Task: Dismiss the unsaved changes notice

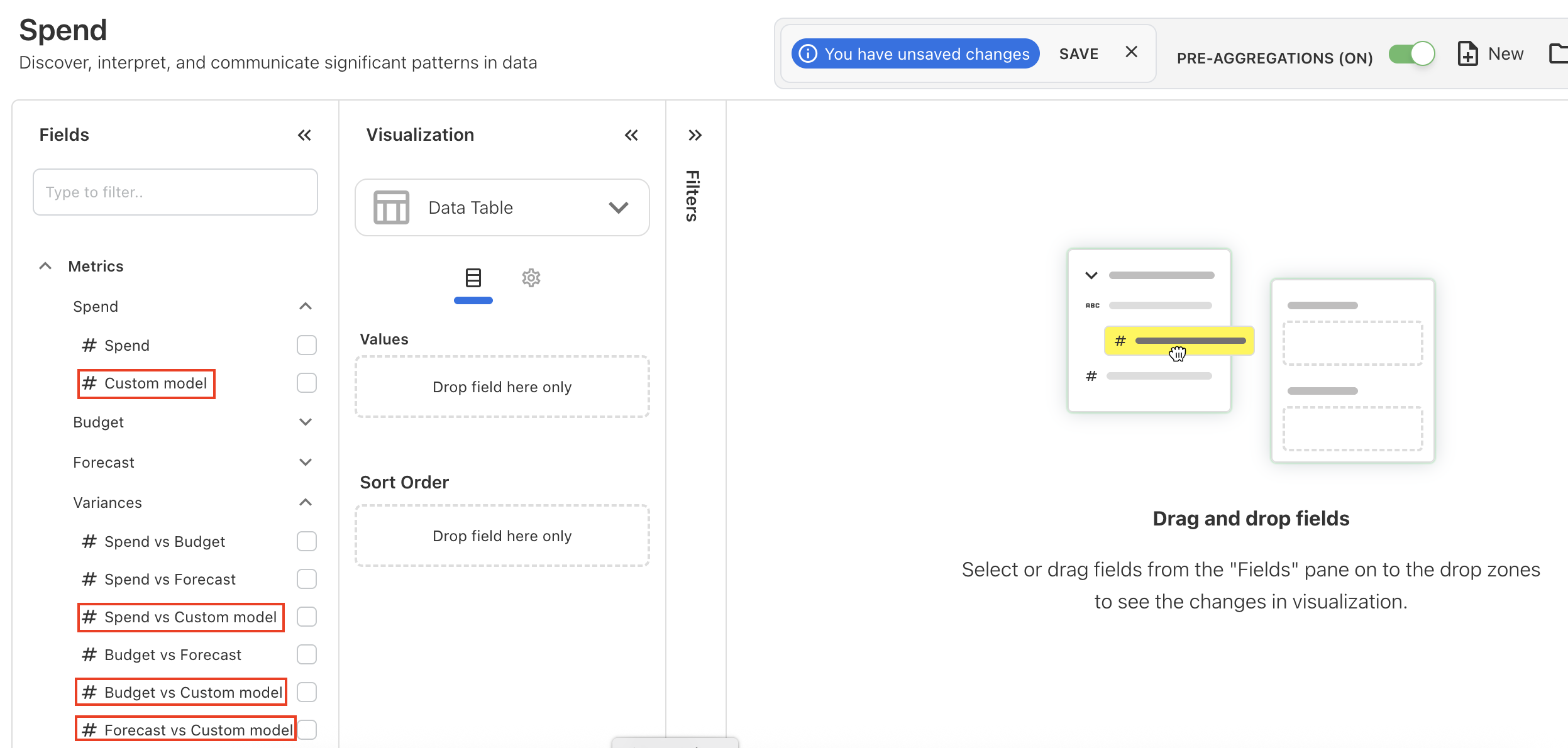Action: pyautogui.click(x=1131, y=52)
